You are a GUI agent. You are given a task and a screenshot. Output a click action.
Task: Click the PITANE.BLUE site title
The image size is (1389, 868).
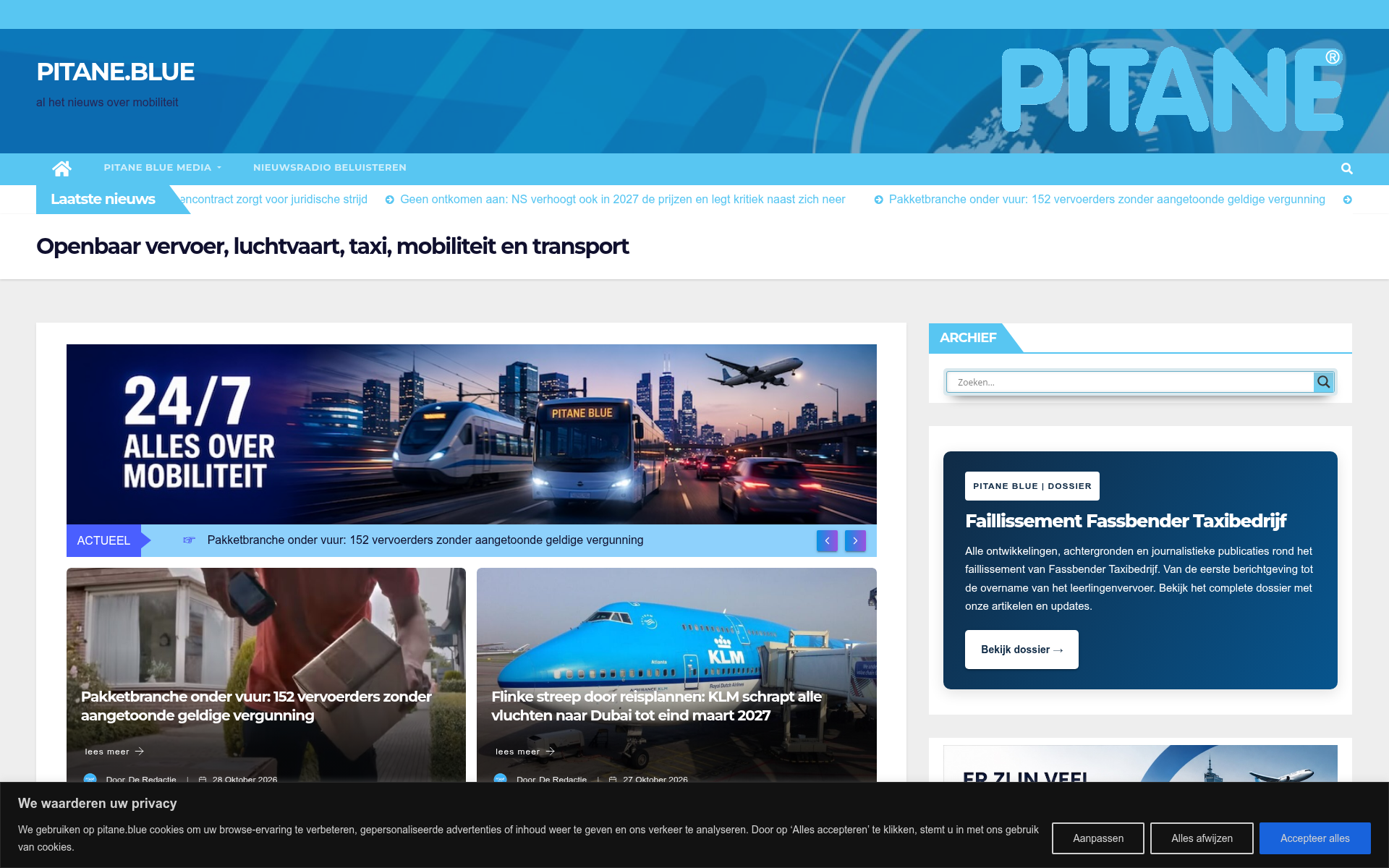click(x=115, y=72)
